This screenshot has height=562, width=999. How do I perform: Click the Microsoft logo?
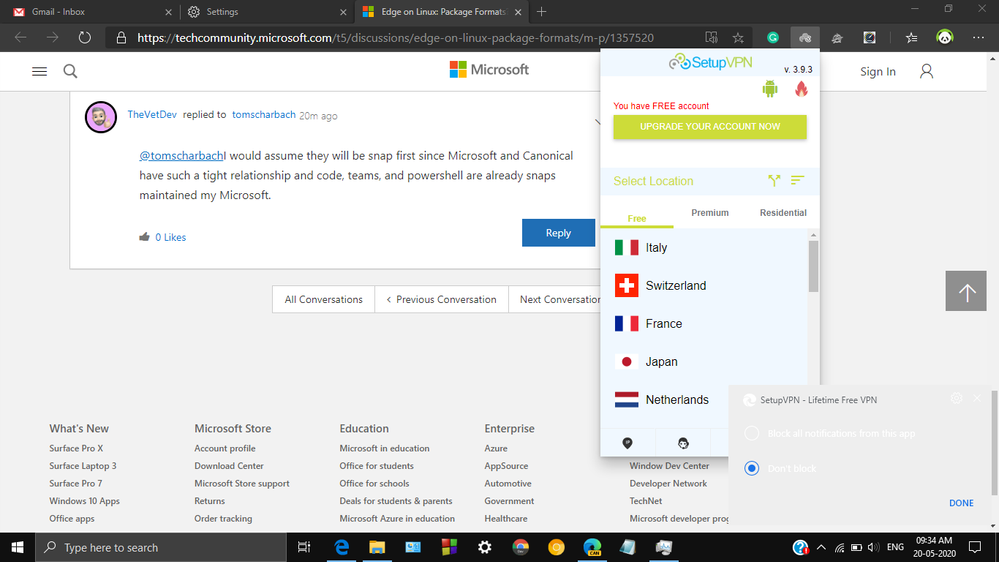click(489, 69)
